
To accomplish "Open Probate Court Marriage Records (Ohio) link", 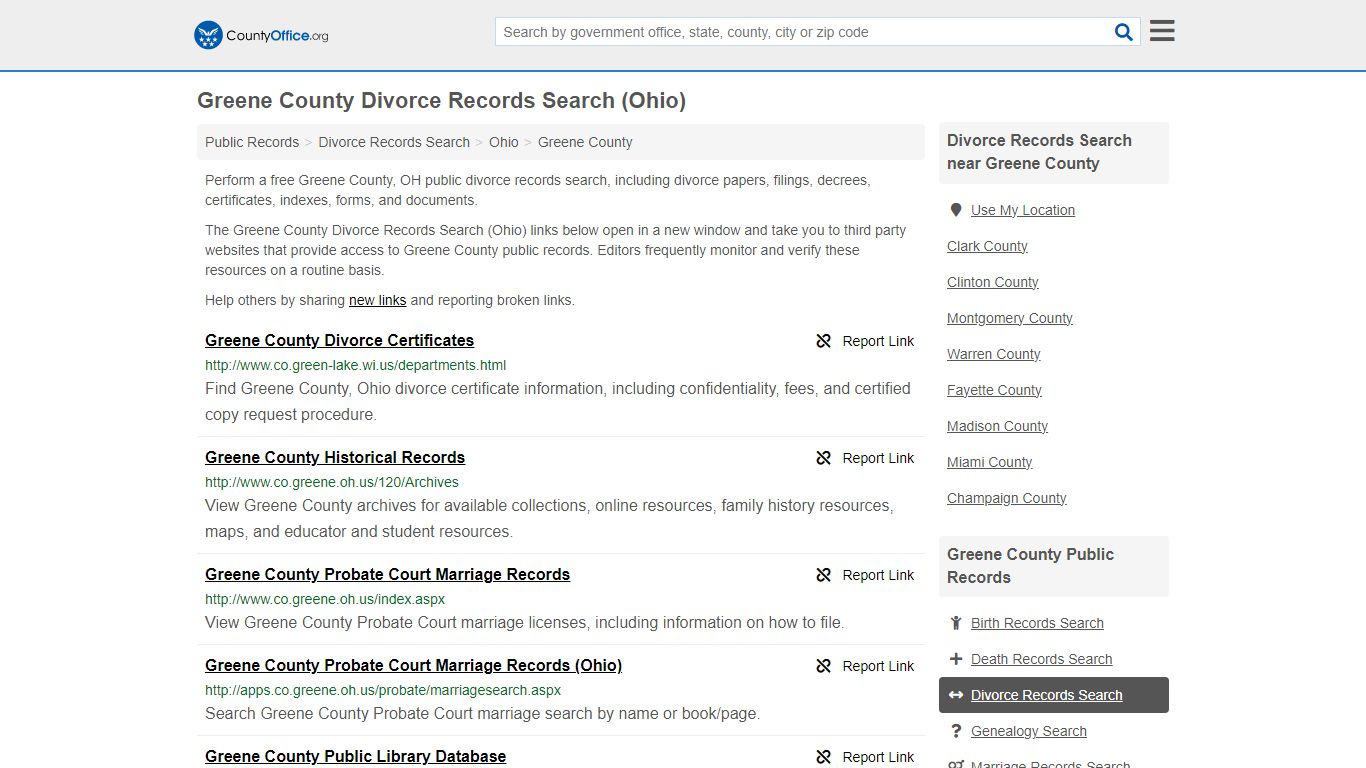I will [x=413, y=665].
